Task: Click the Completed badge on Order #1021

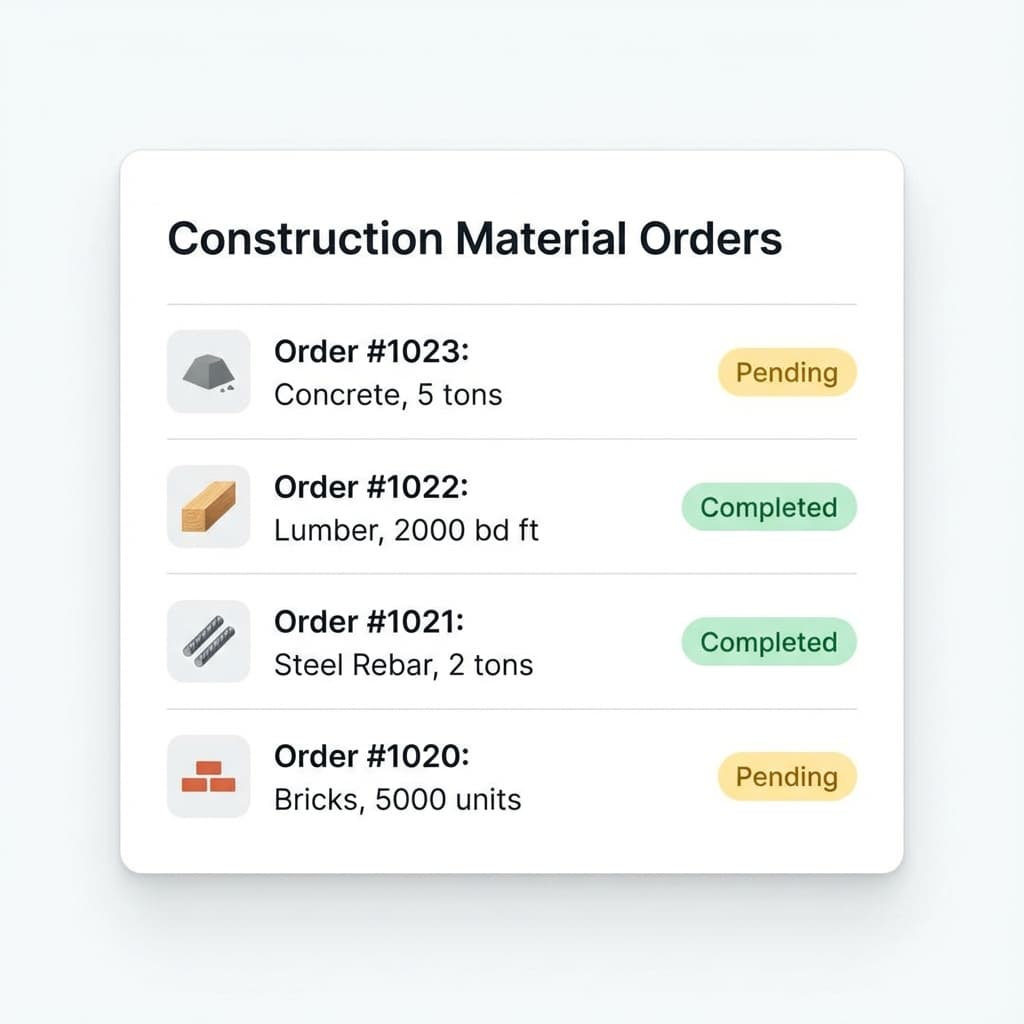Action: [x=768, y=642]
